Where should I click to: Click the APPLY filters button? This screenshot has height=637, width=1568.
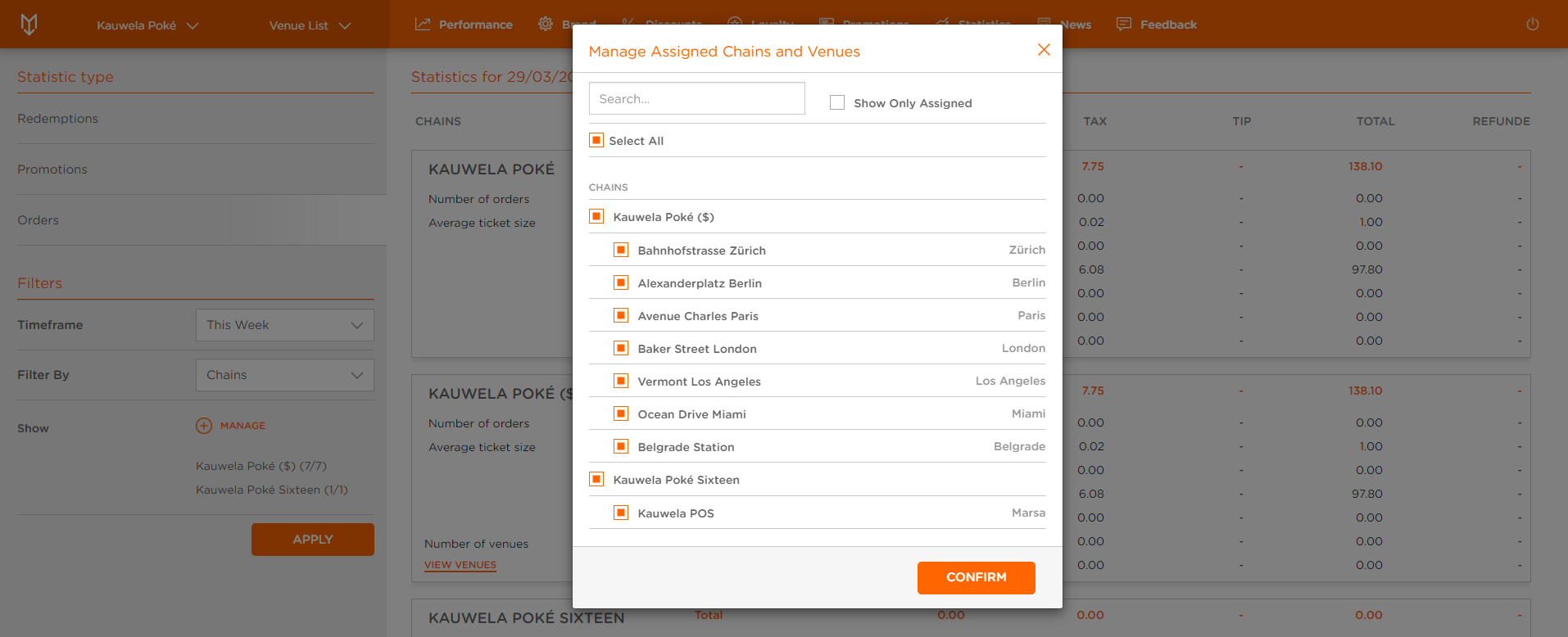[x=313, y=540]
